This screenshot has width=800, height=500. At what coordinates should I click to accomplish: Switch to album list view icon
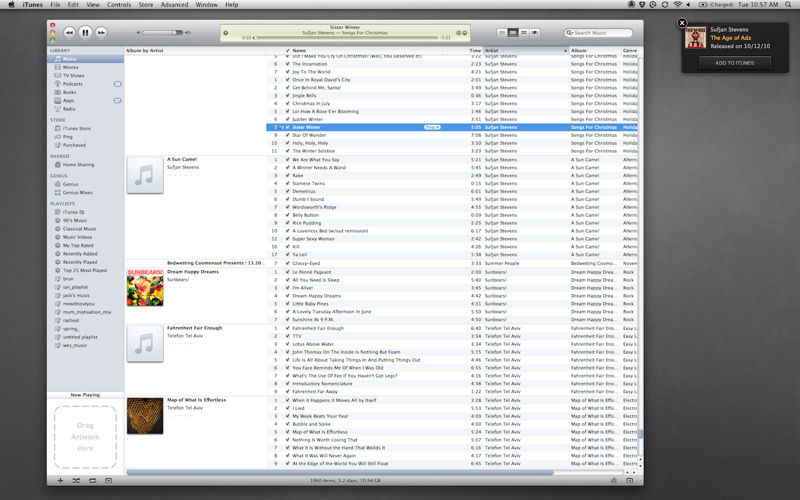pos(513,33)
